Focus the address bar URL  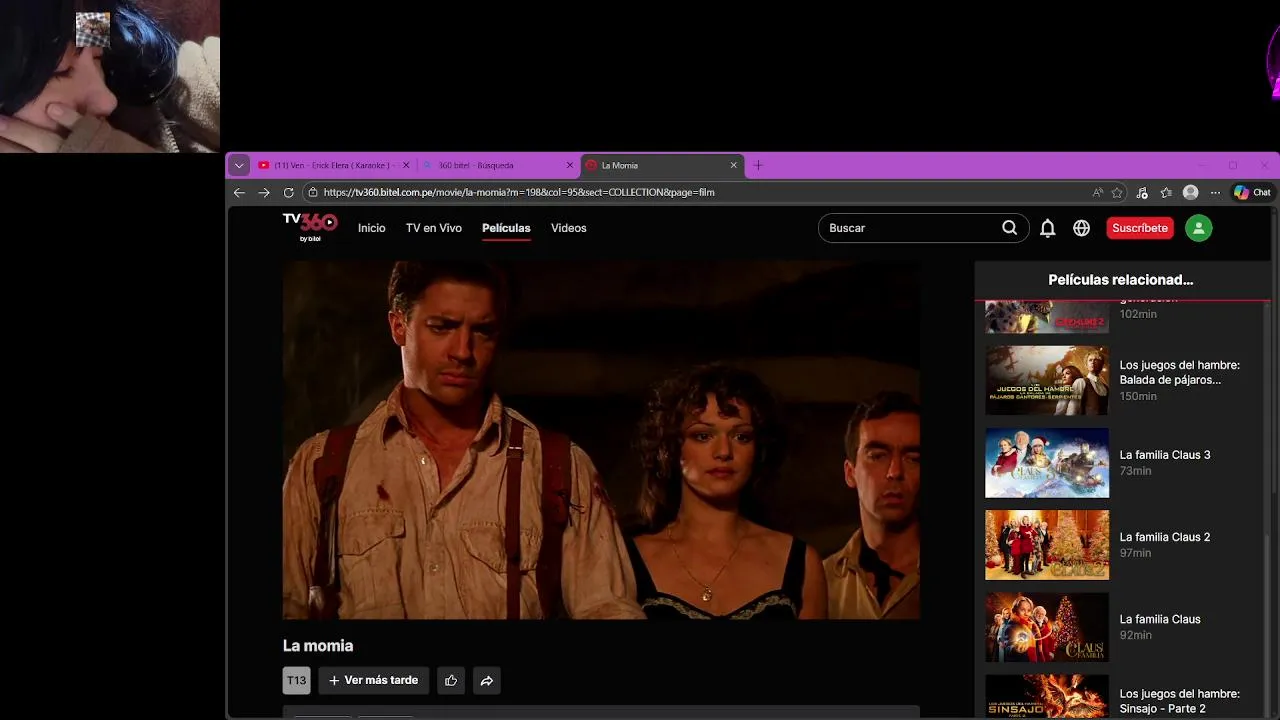(519, 192)
